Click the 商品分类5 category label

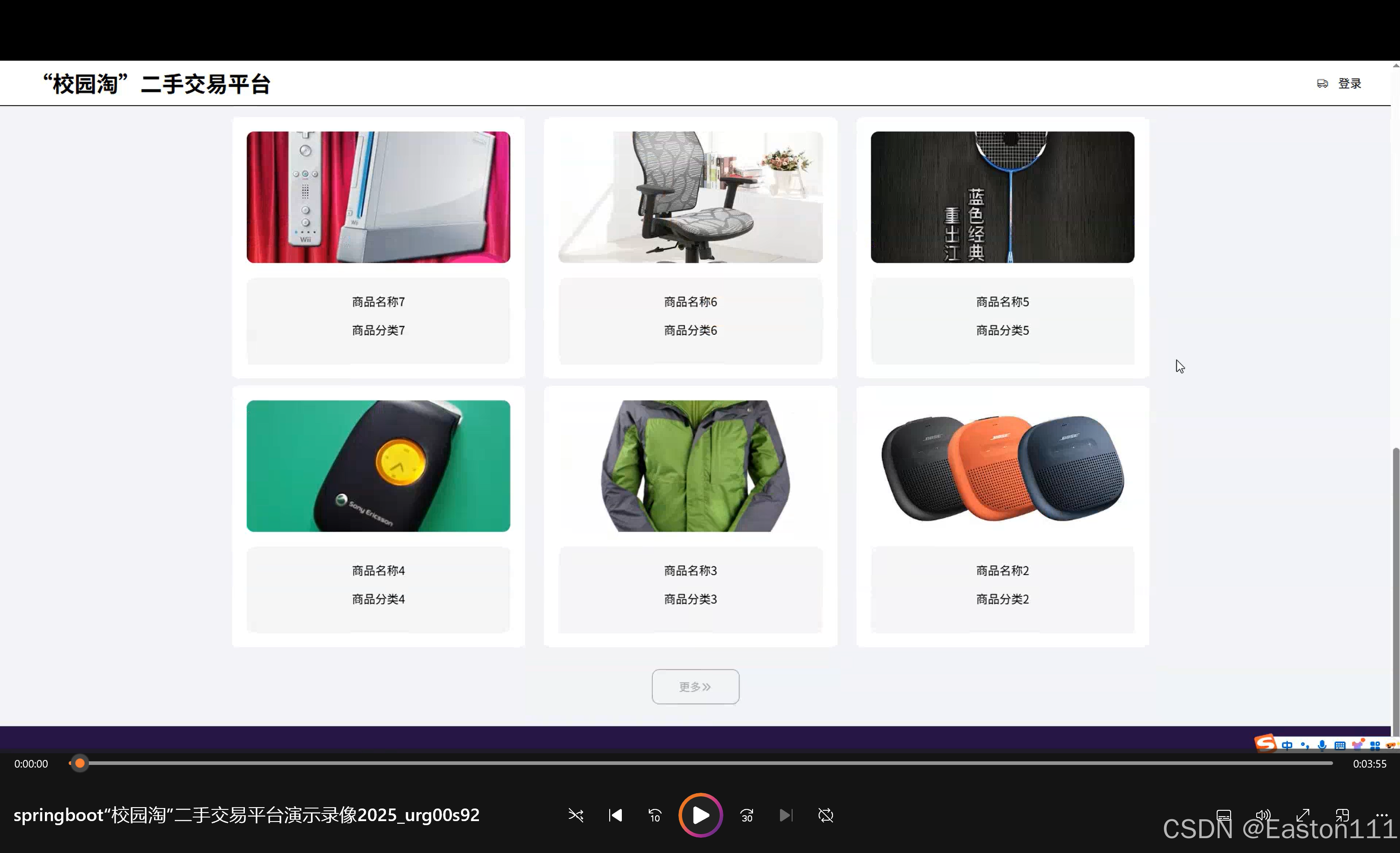[x=1002, y=330]
